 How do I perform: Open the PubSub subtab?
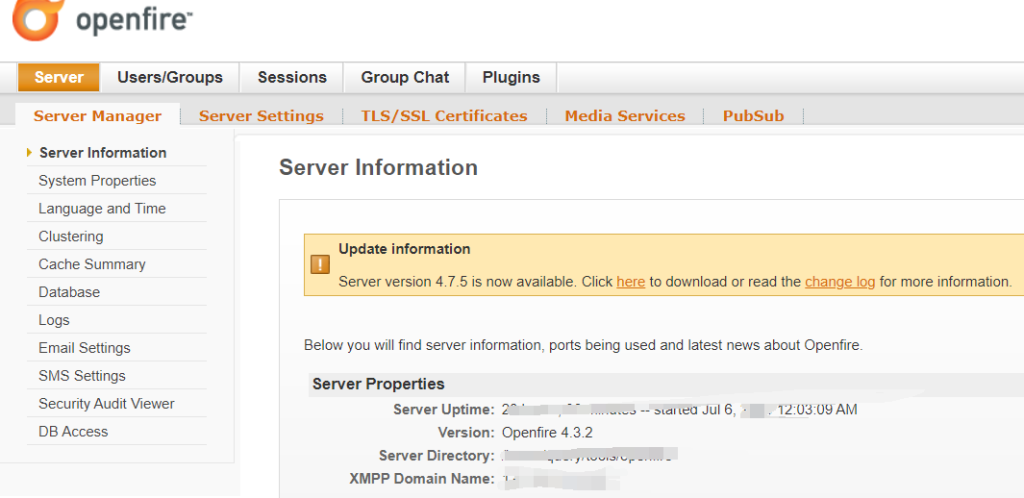[x=753, y=116]
